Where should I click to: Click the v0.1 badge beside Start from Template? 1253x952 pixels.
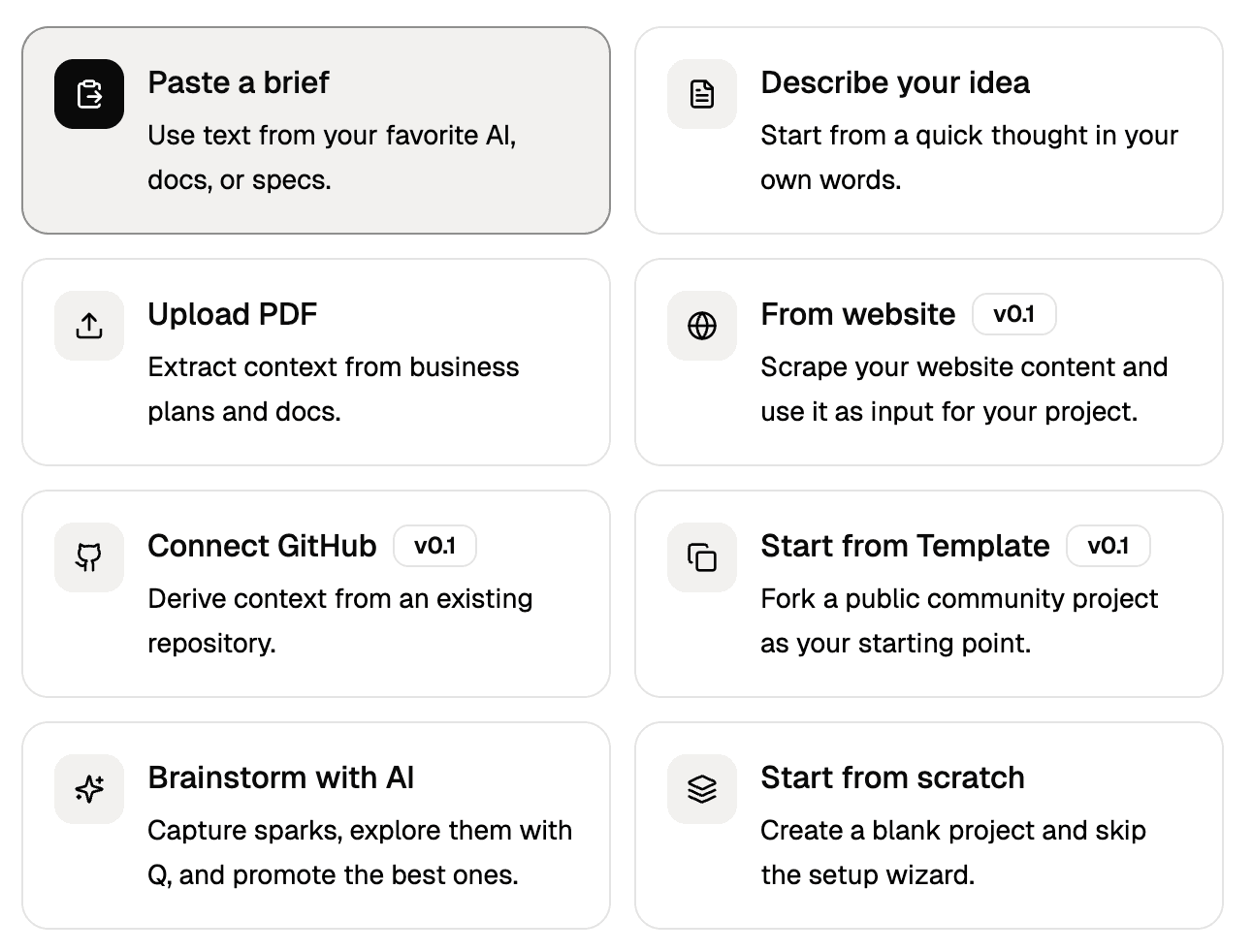(x=1108, y=546)
